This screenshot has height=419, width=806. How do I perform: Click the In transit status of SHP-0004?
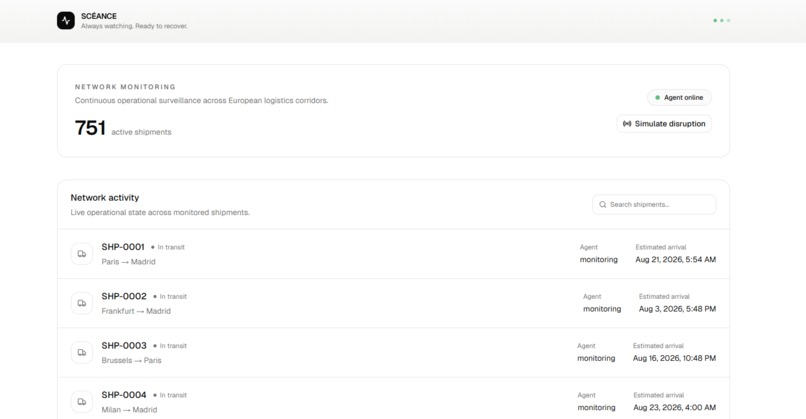pos(170,395)
